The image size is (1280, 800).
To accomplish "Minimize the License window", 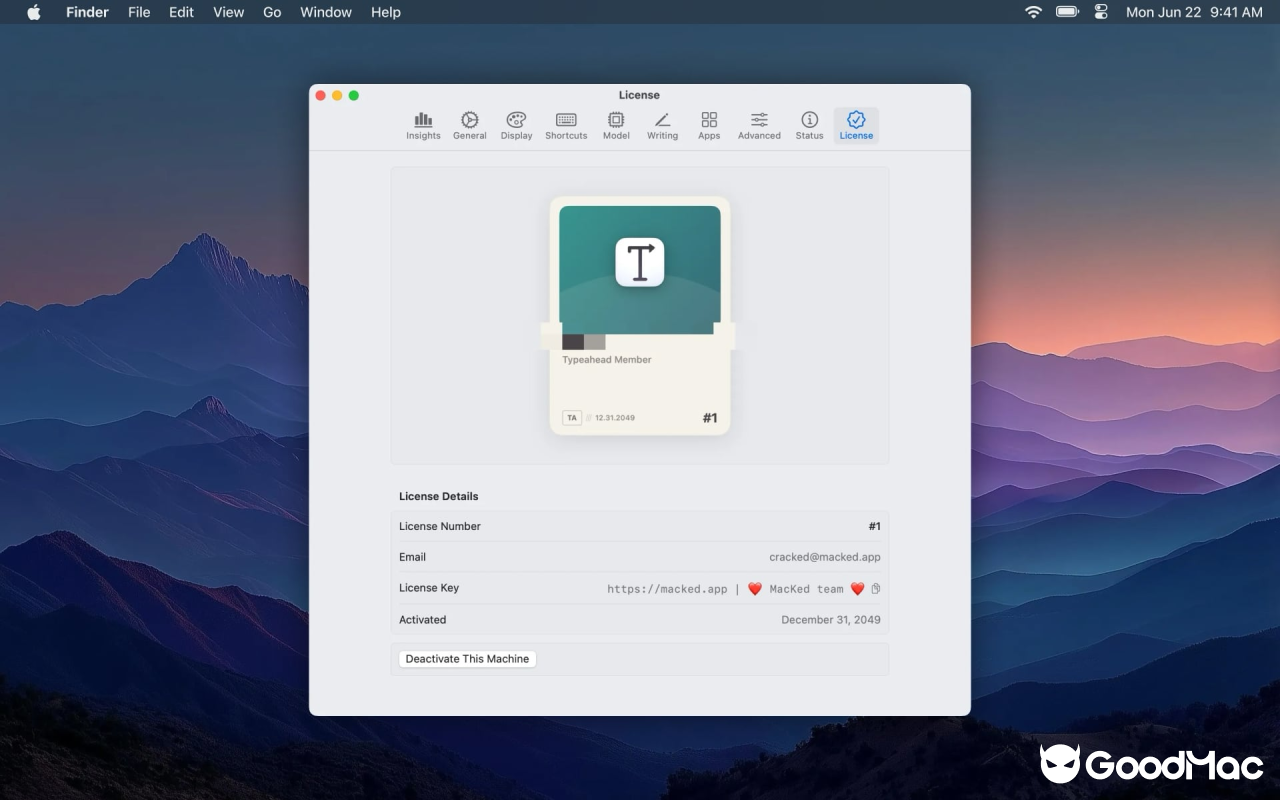I will coord(337,95).
